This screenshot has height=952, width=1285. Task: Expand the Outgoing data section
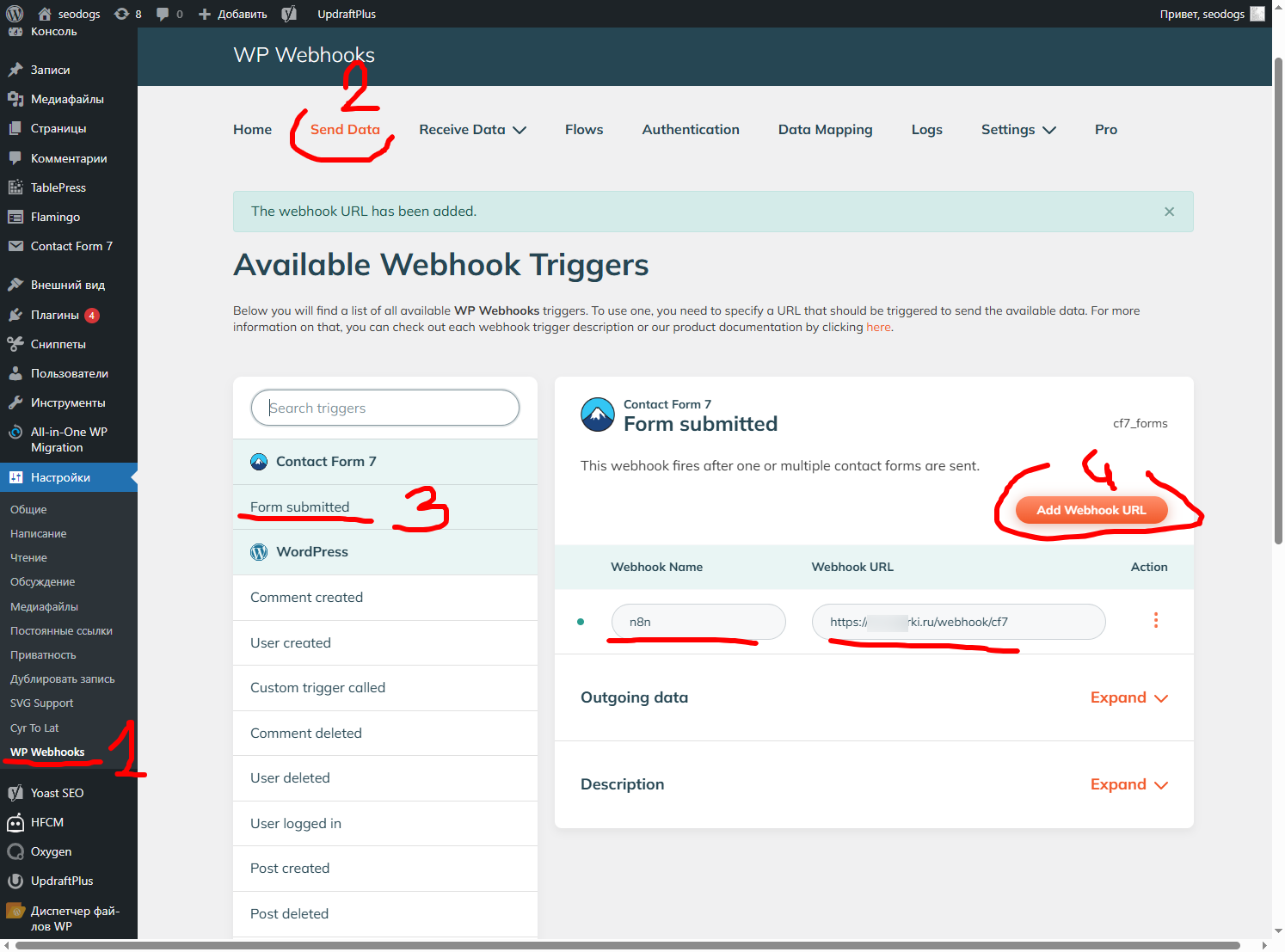tap(1128, 697)
